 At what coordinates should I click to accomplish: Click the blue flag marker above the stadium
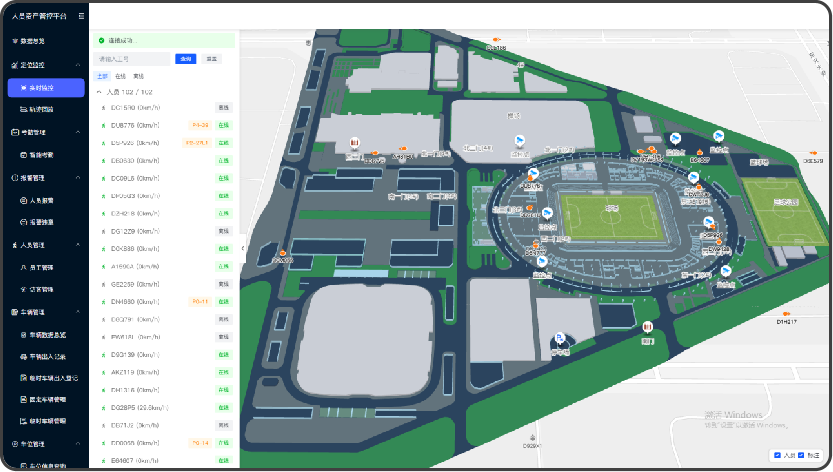[x=518, y=143]
